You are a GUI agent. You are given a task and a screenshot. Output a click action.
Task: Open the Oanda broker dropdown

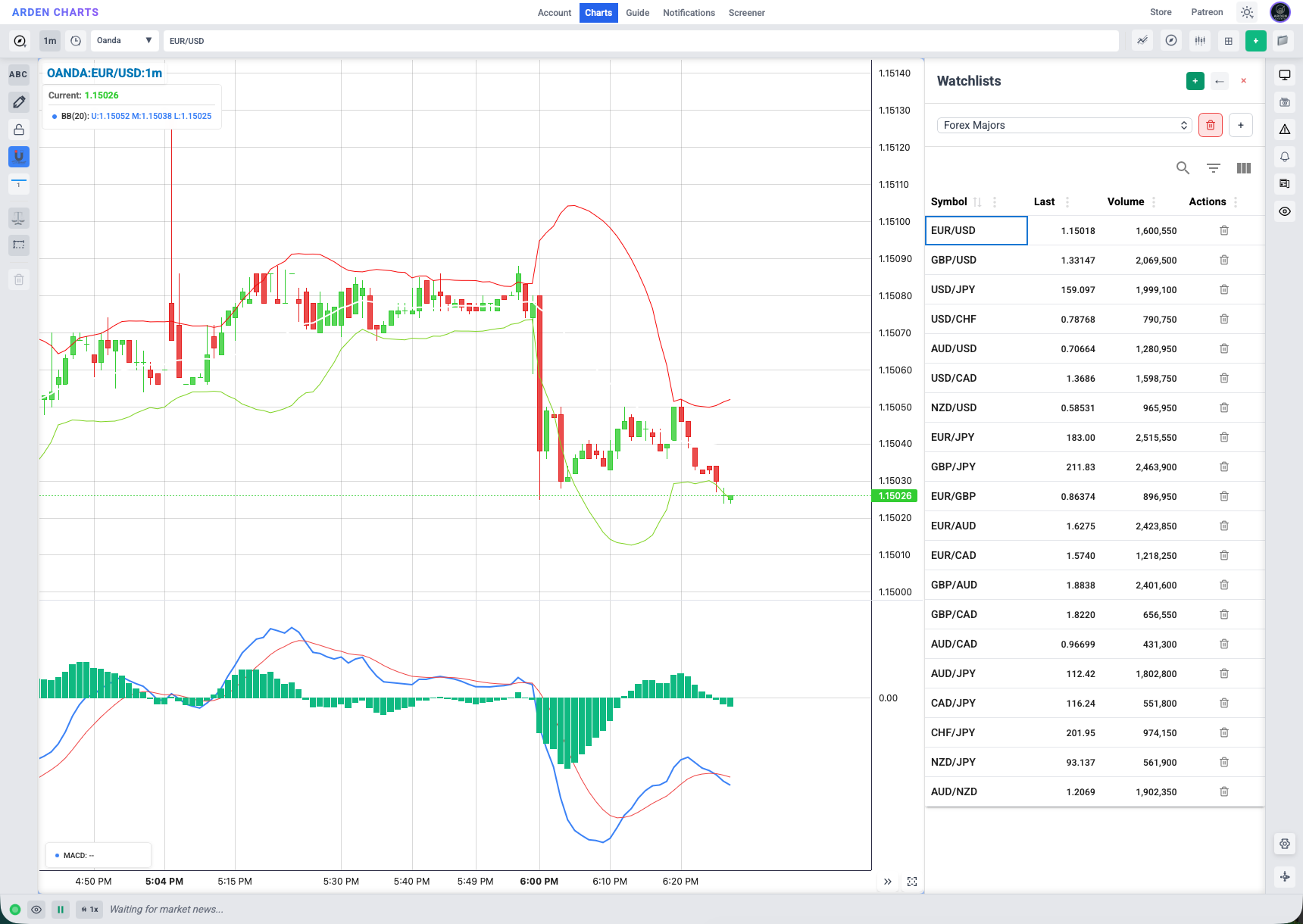124,40
